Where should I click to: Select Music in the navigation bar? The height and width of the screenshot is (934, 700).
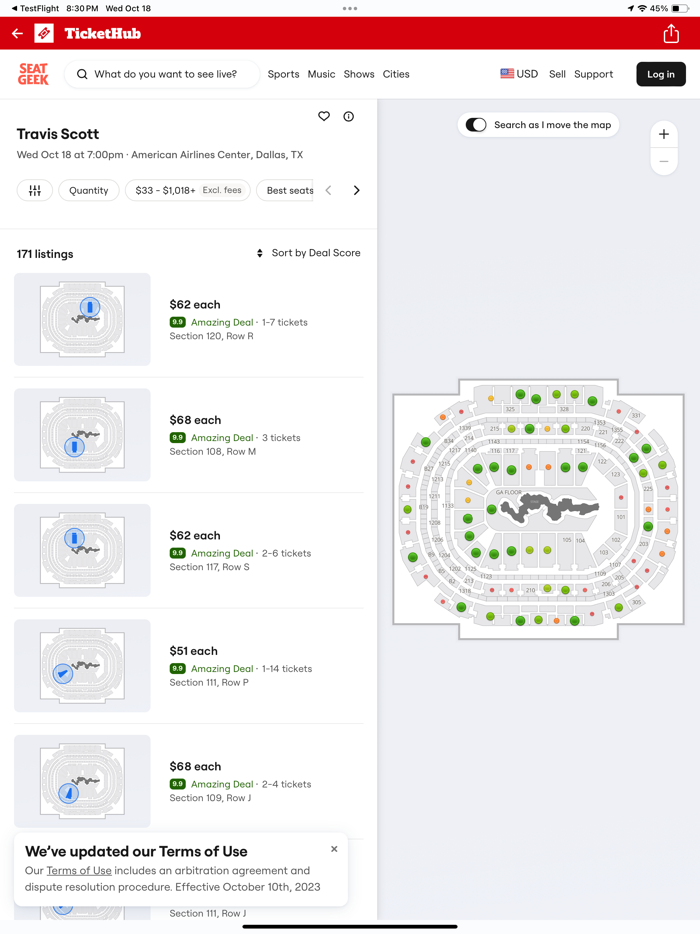(x=321, y=73)
